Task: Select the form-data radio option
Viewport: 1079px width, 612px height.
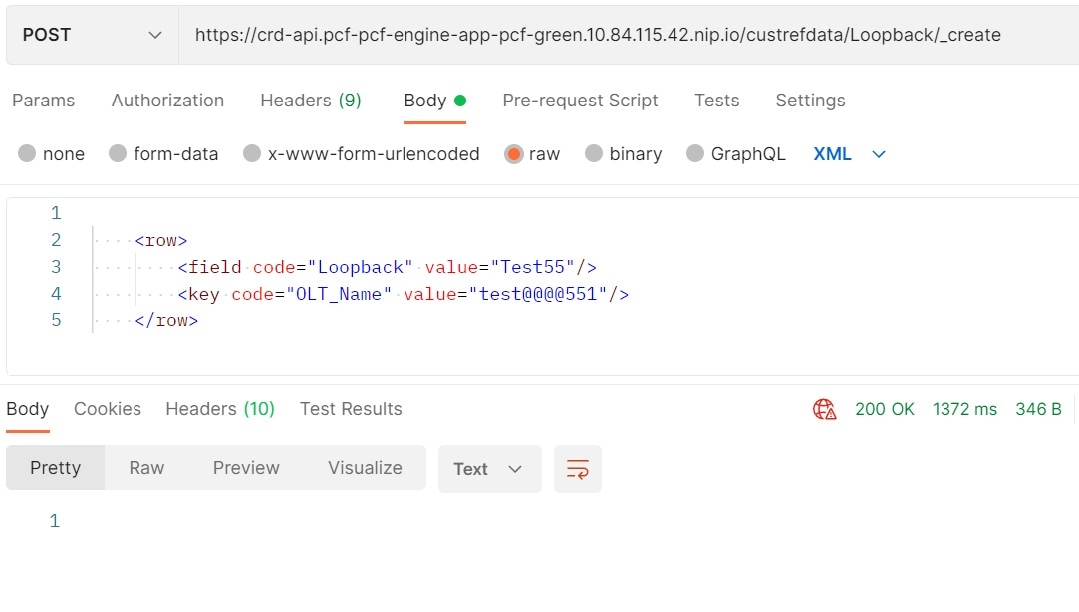Action: (118, 154)
